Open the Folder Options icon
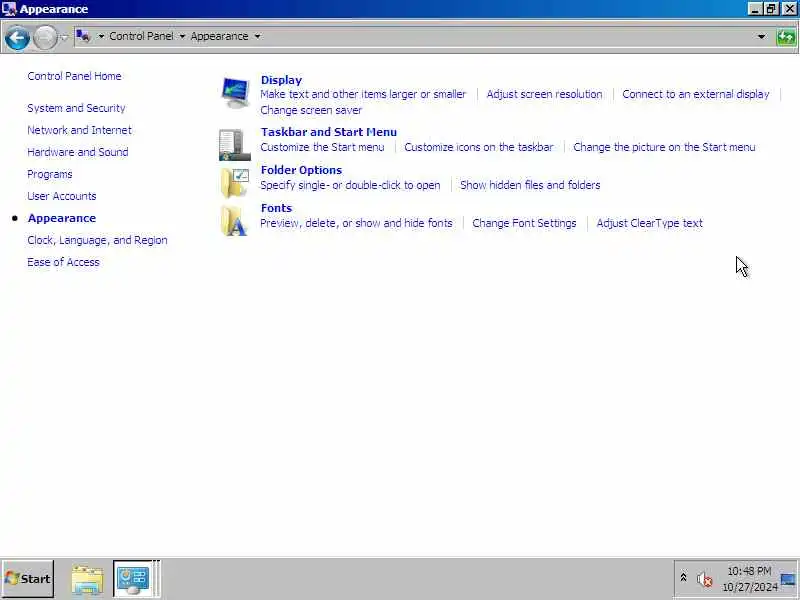 [x=235, y=183]
